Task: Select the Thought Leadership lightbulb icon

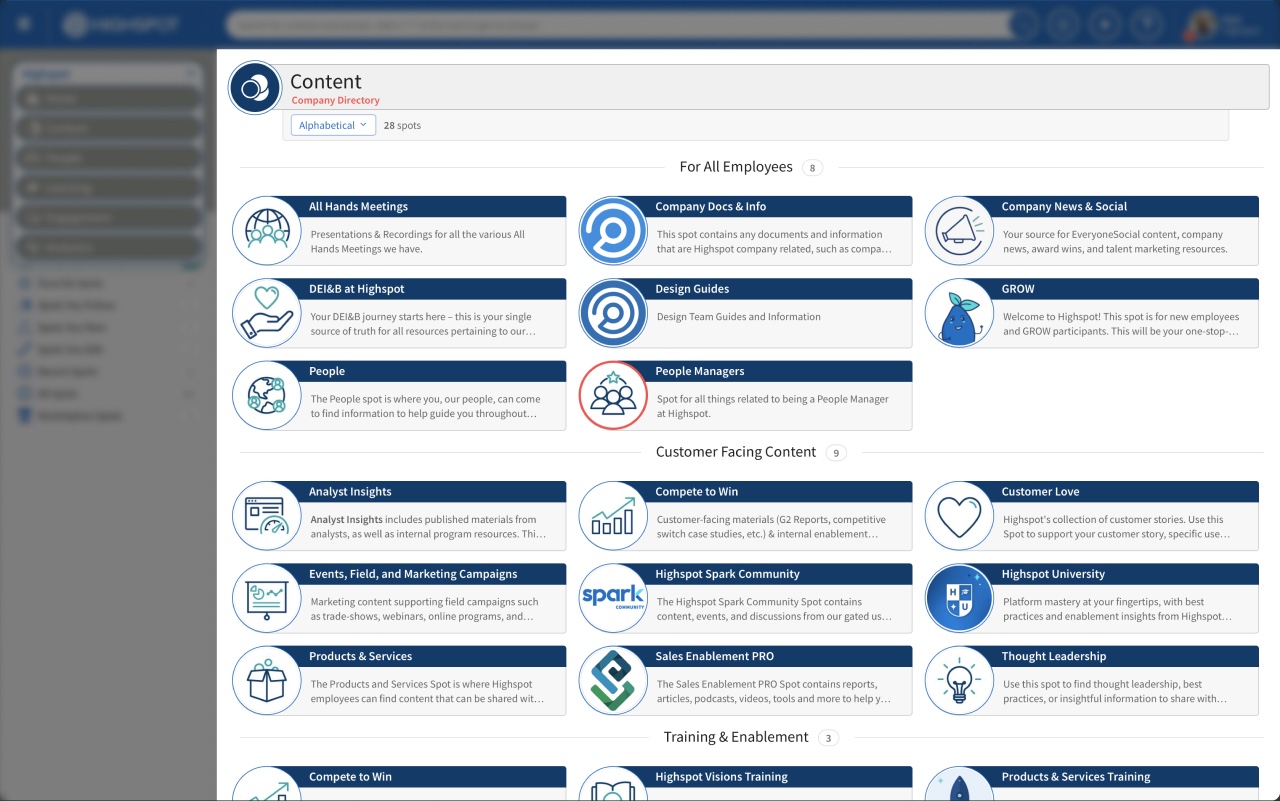Action: click(x=959, y=680)
